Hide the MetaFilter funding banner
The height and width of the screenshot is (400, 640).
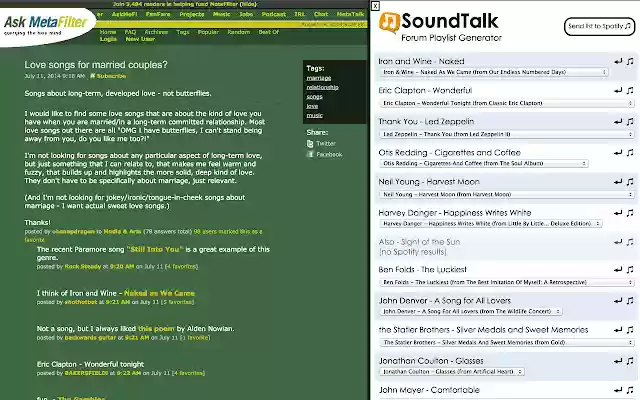pyautogui.click(x=248, y=4)
